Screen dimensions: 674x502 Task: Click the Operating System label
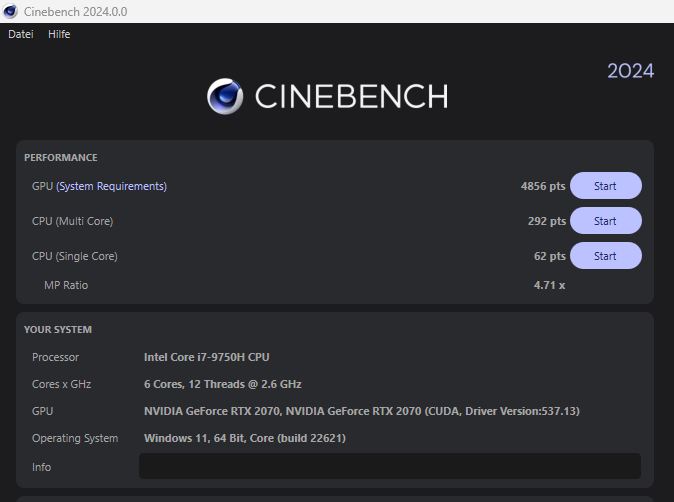pos(75,438)
